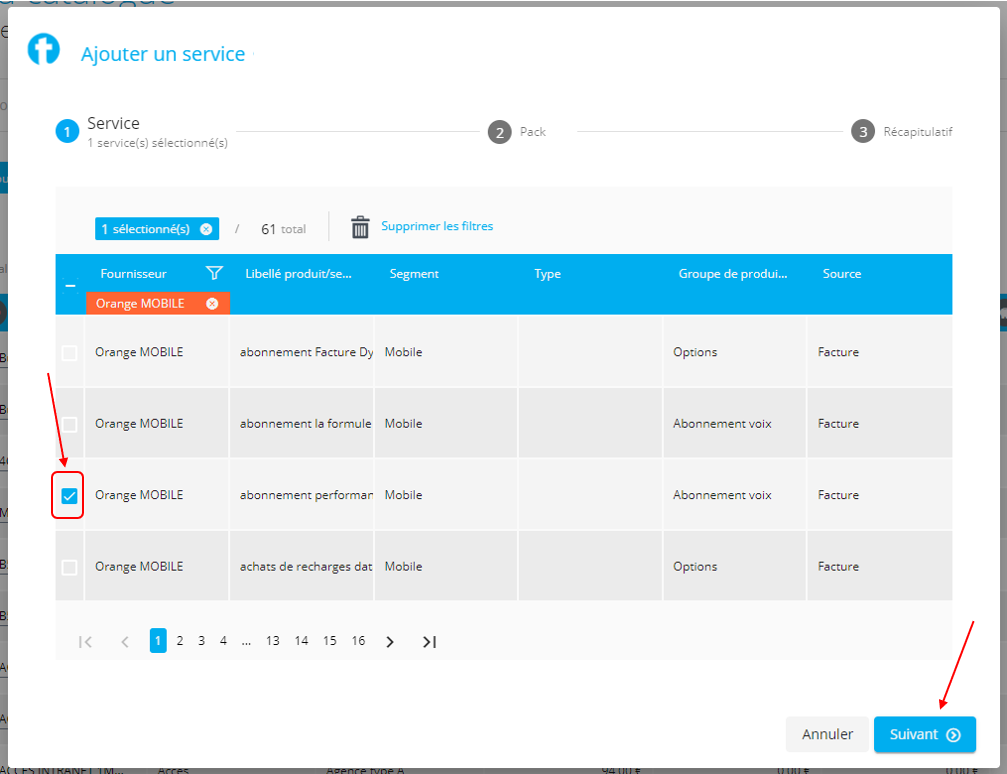Select page 13 in pagination
The image size is (1007, 774).
tap(273, 640)
